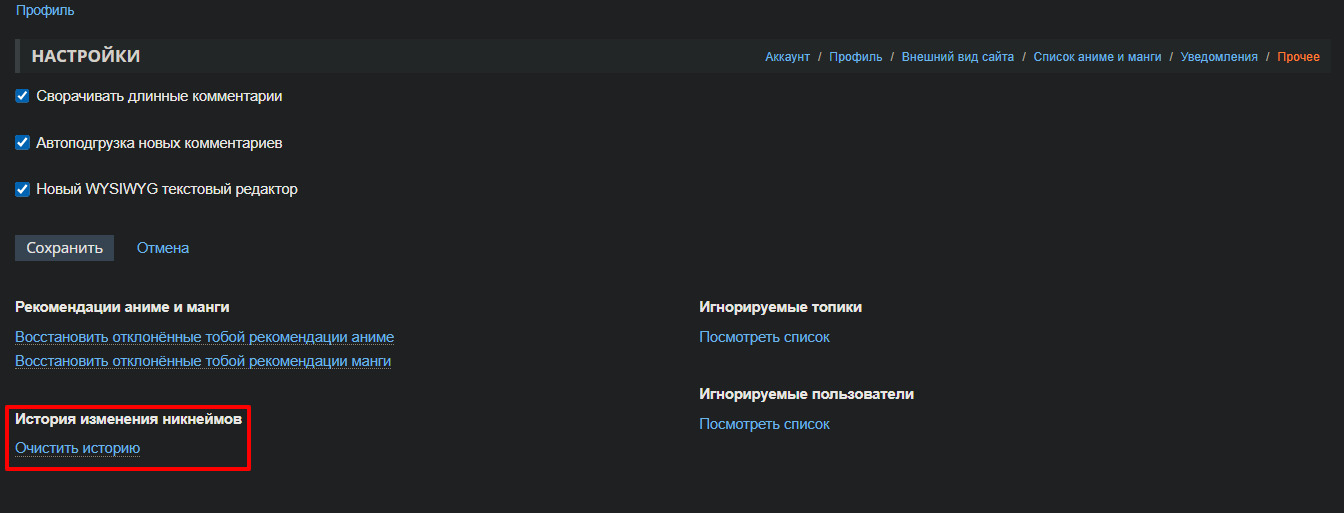View list under Игнорируемые пользователи
Image resolution: width=1344 pixels, height=513 pixels.
(764, 424)
